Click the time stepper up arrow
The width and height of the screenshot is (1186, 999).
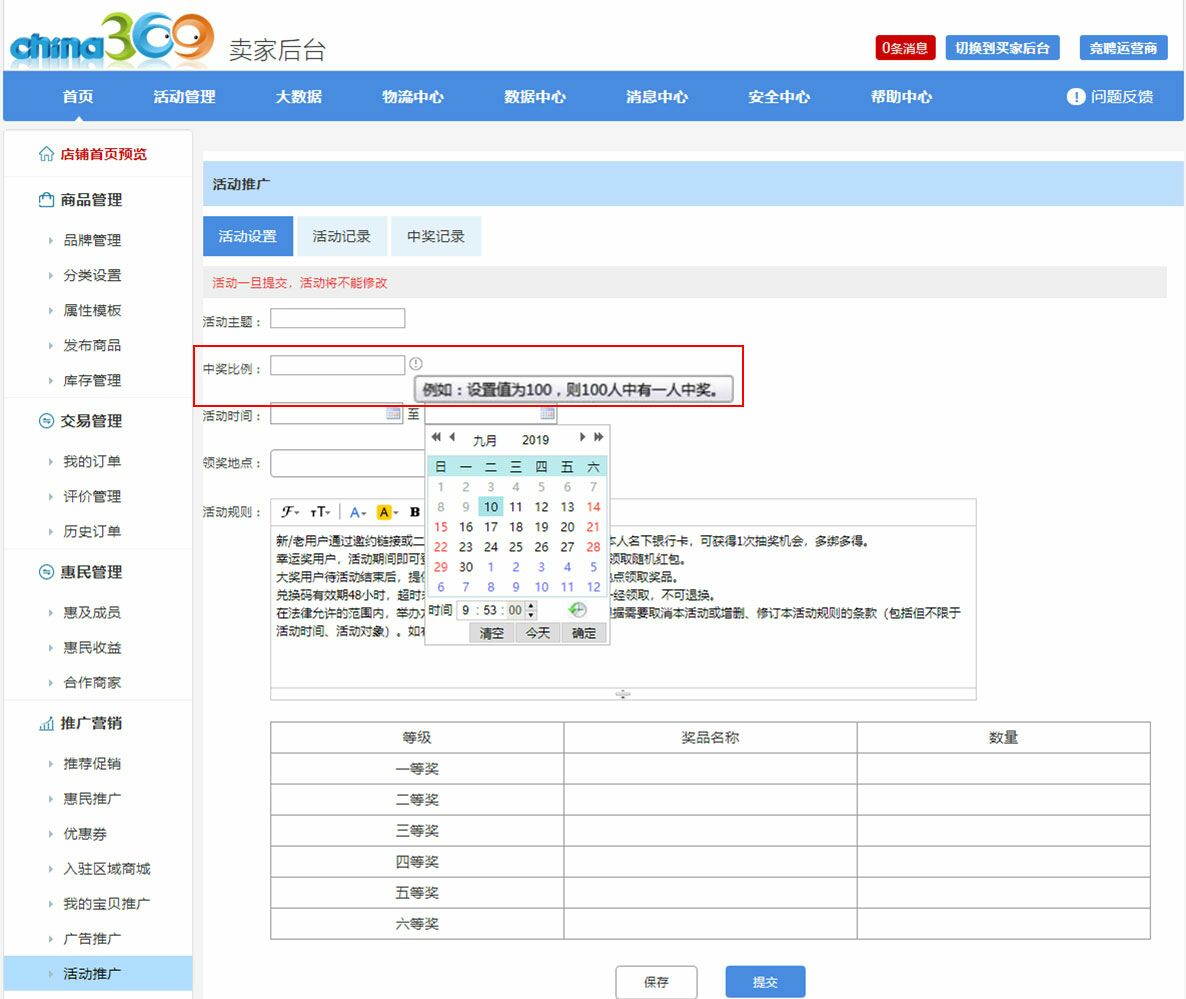click(x=530, y=606)
